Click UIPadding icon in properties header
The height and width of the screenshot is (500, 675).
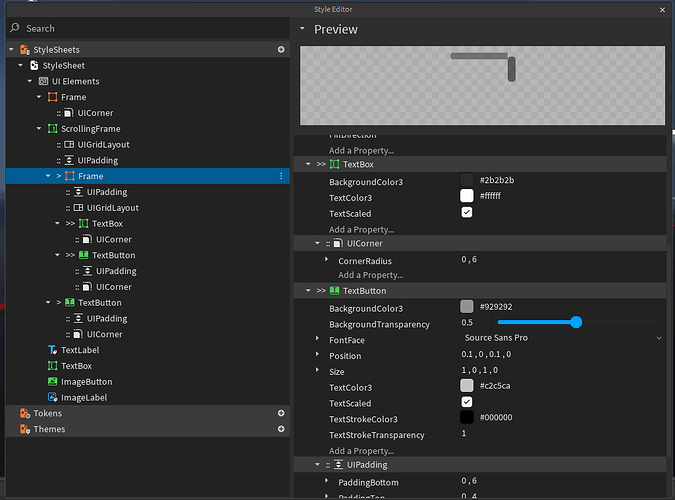point(338,465)
